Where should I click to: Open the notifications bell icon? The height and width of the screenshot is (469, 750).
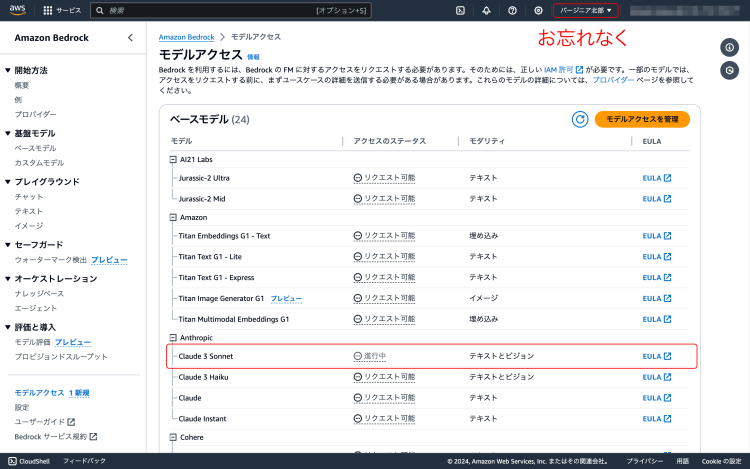tap(486, 11)
